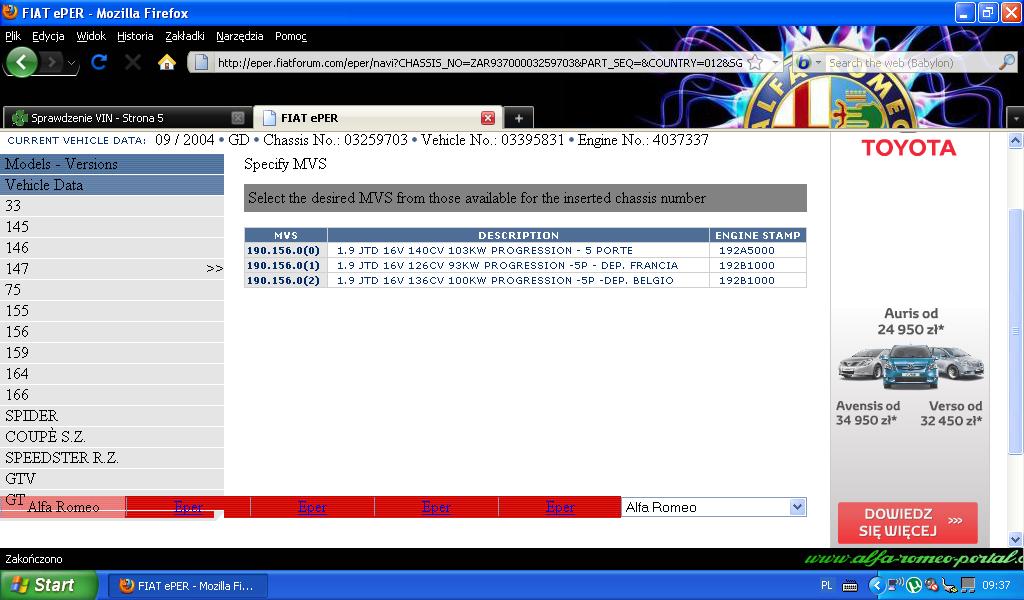1024x600 pixels.
Task: Click the PL language indicator
Action: pos(827,586)
